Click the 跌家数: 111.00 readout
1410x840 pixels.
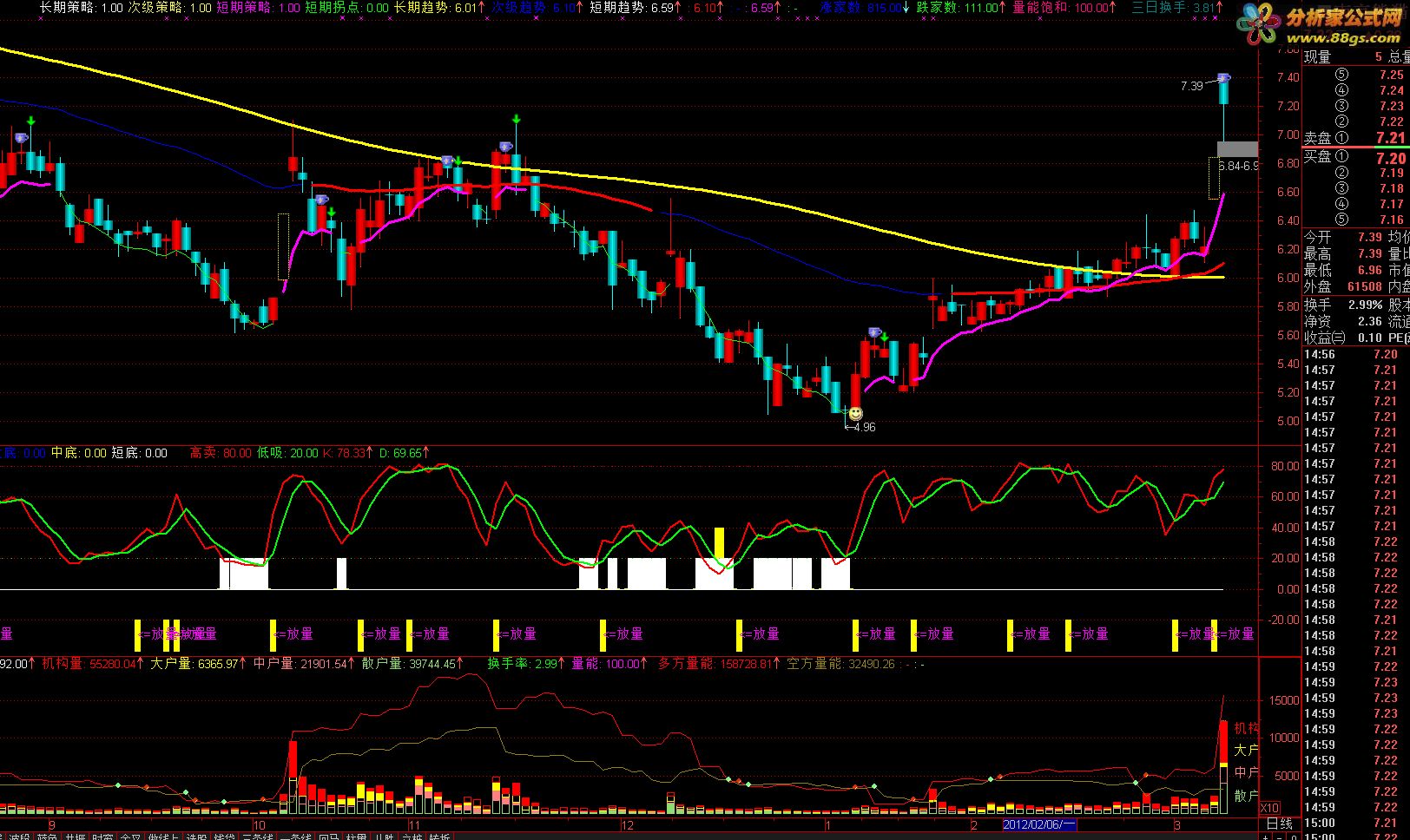962,8
